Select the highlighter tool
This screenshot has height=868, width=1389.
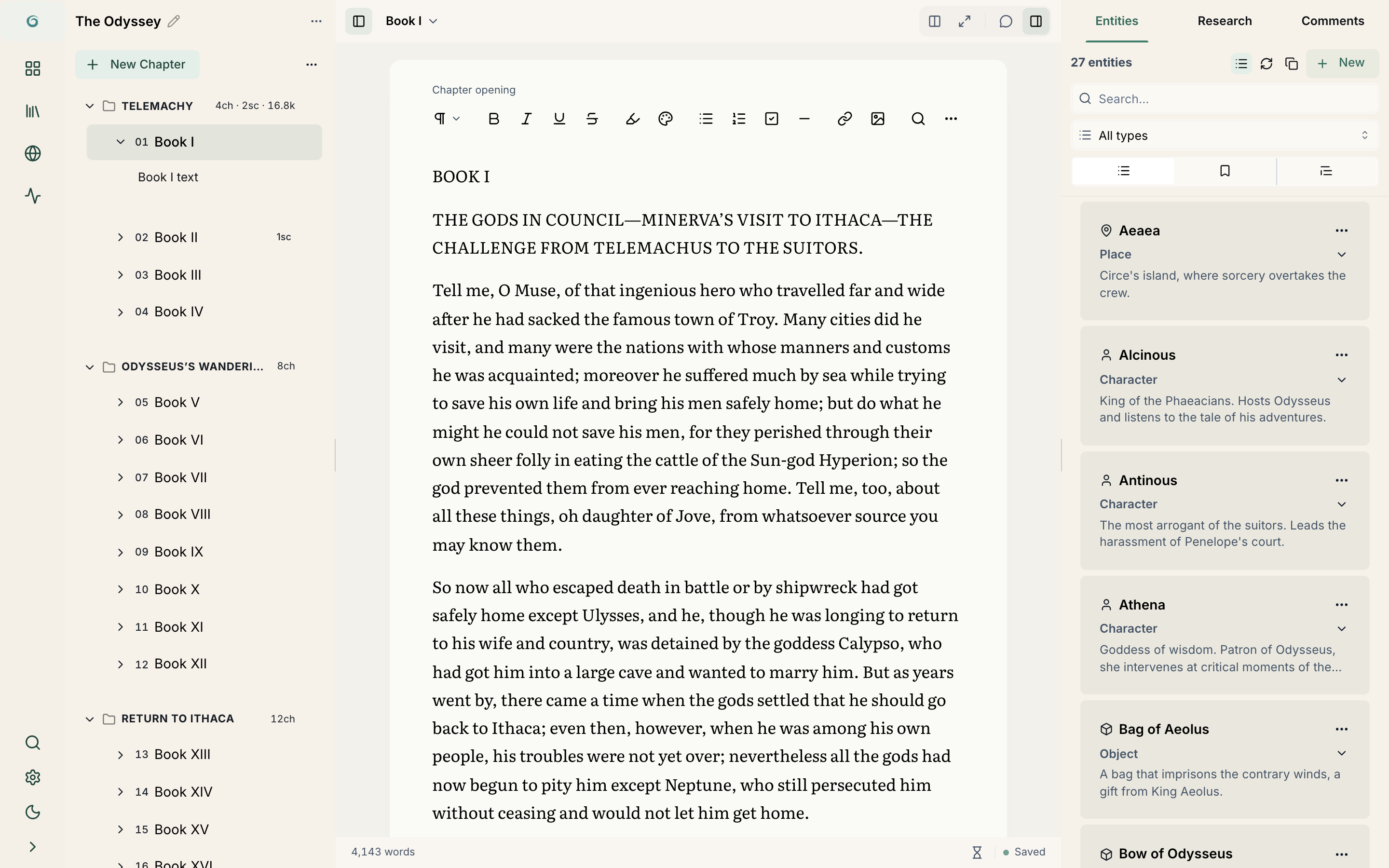click(x=632, y=119)
